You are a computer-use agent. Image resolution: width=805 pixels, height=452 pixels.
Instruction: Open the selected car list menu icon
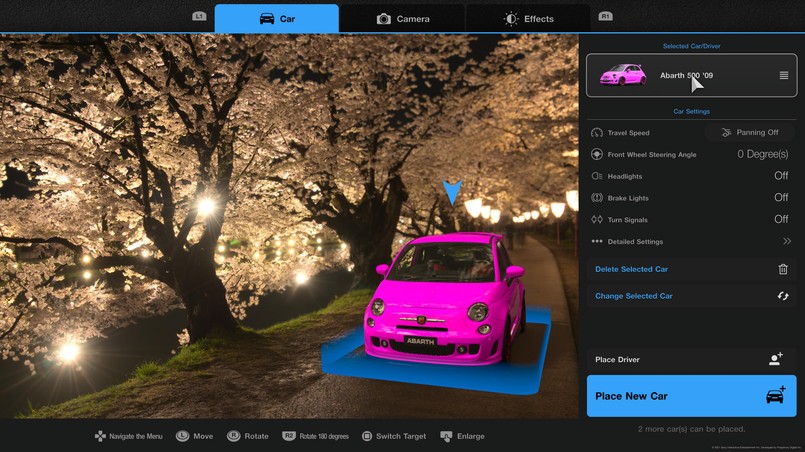[x=783, y=76]
